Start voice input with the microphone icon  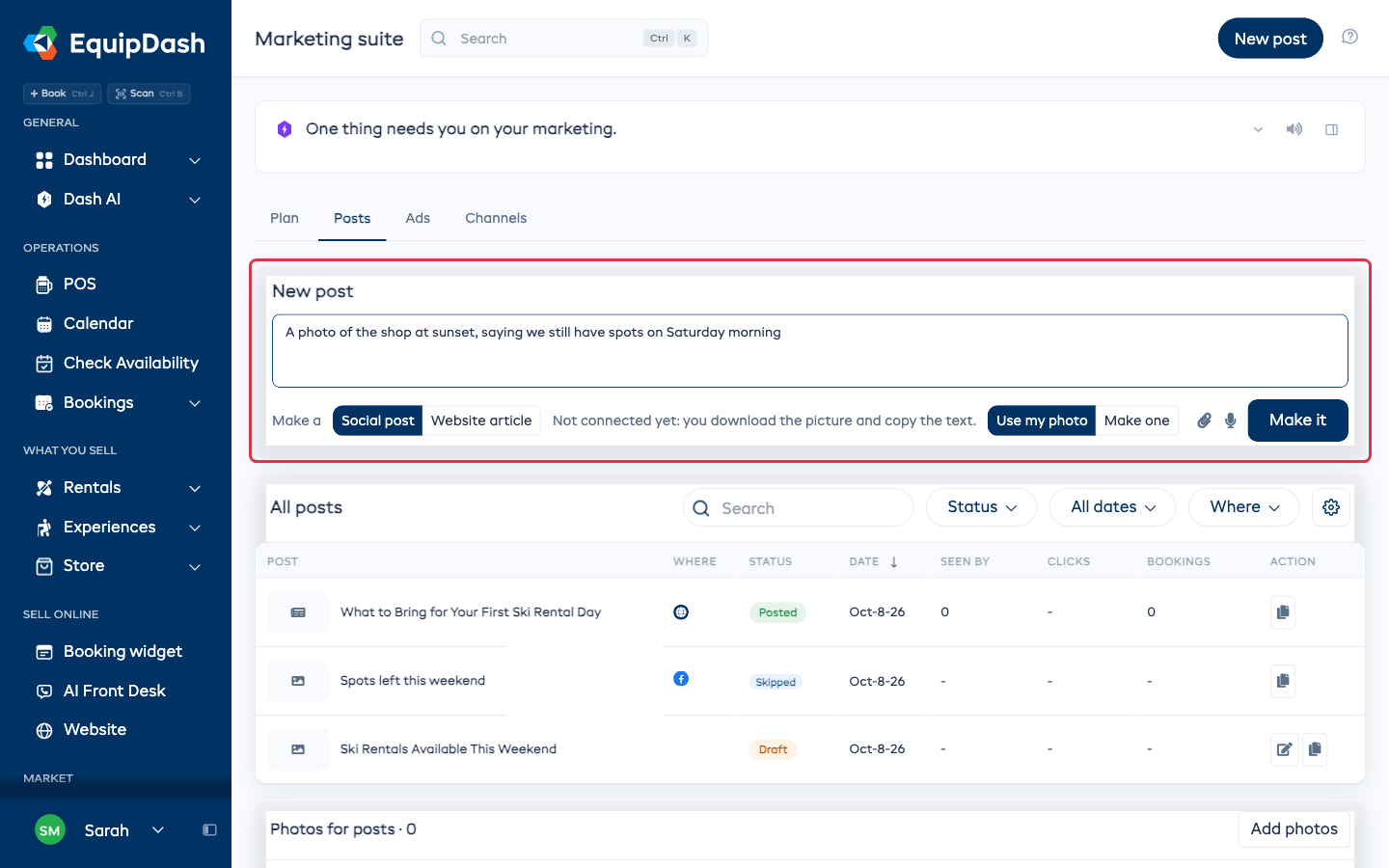click(x=1230, y=420)
